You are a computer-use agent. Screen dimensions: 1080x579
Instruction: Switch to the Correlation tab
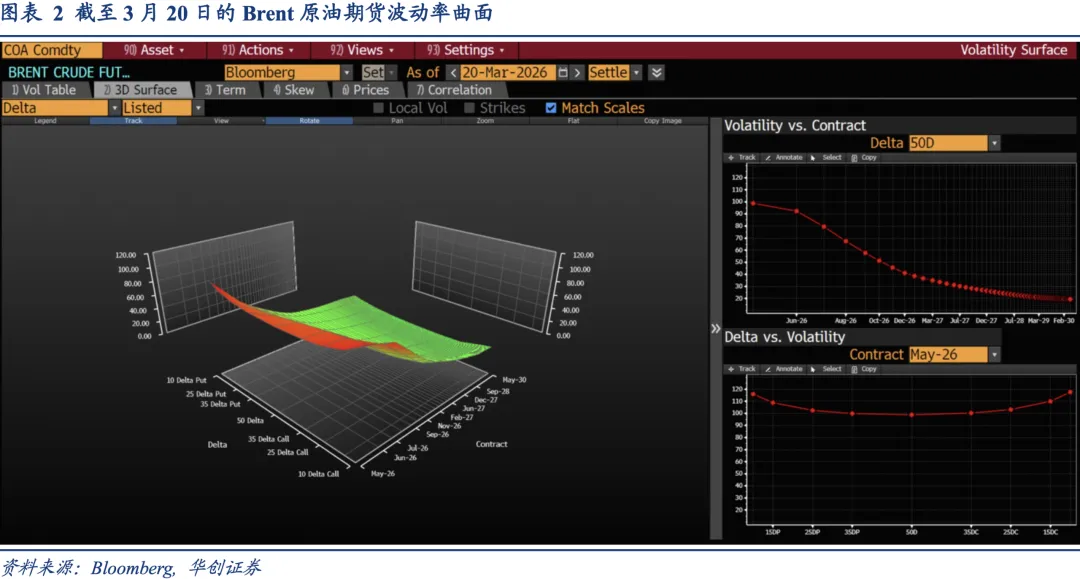(455, 90)
